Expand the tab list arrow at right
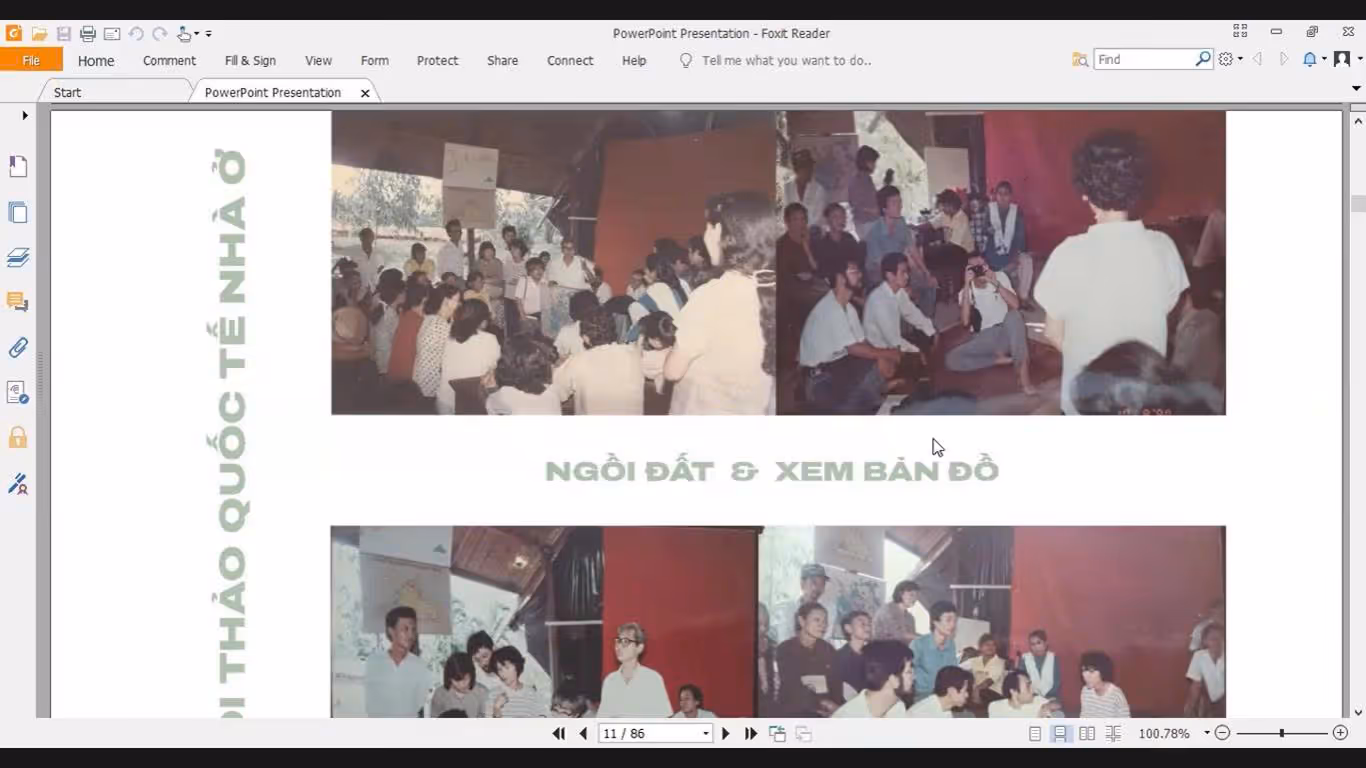This screenshot has height=768, width=1366. click(1356, 89)
